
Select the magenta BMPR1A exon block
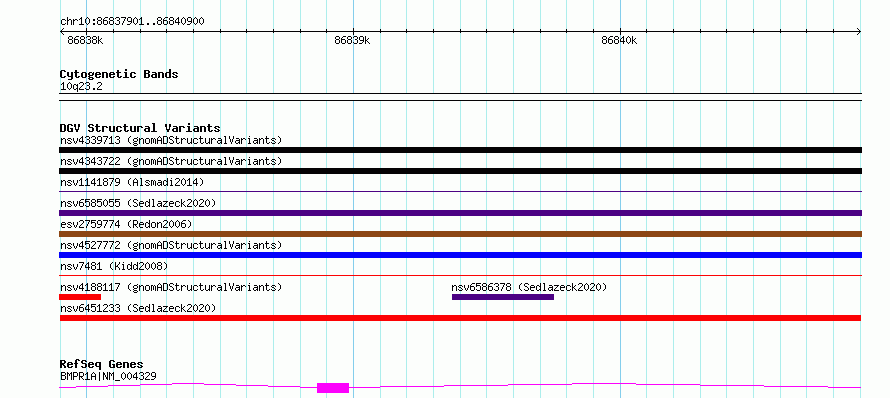(x=333, y=388)
